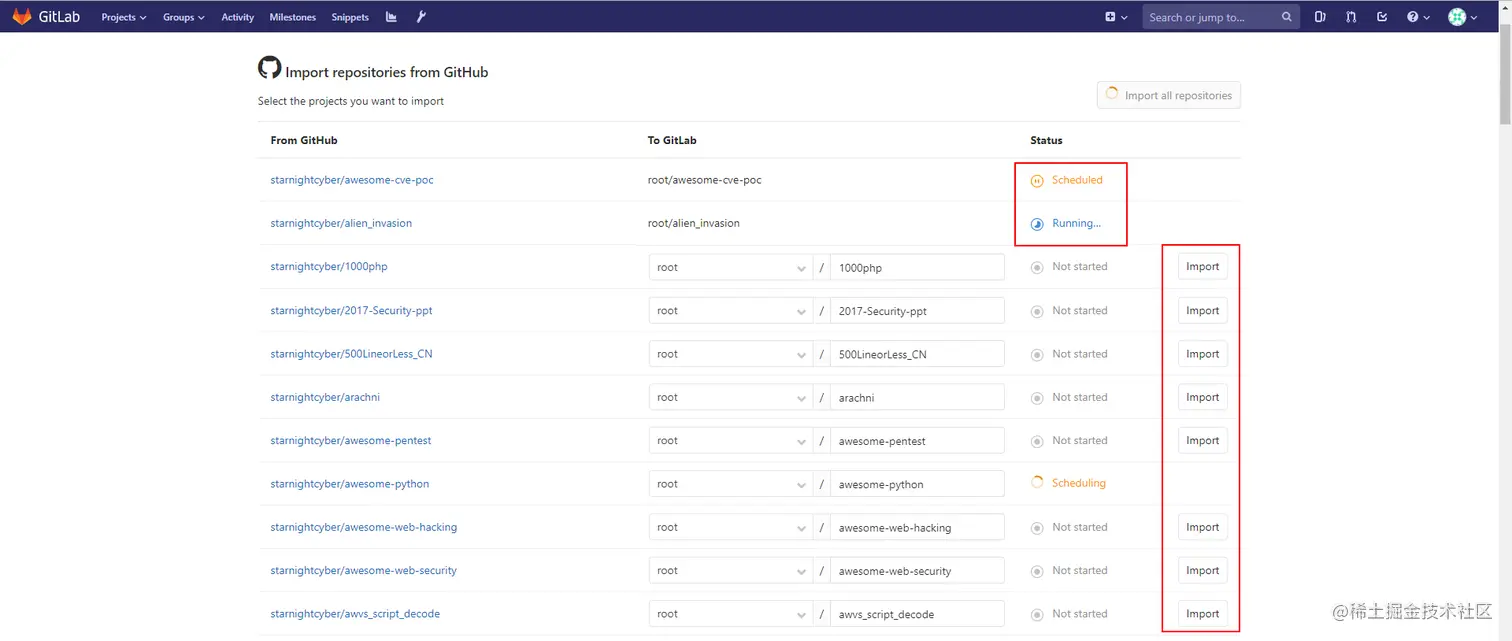Click the Import all repositories button
The height and width of the screenshot is (641, 1512).
click(1169, 95)
